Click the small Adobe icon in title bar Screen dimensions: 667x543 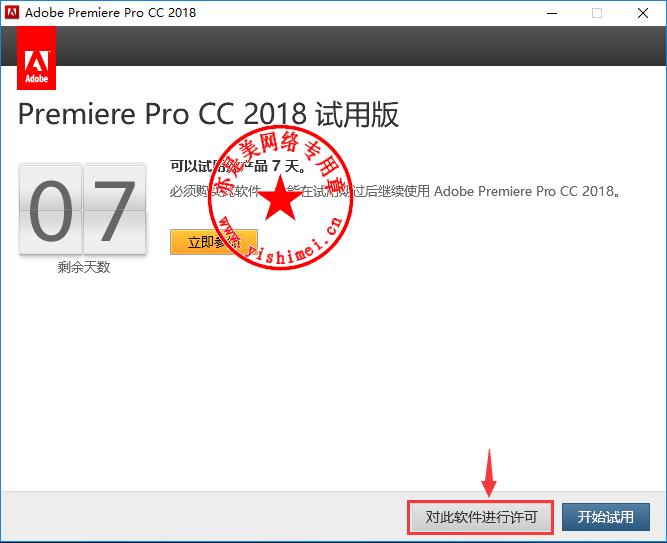pos(12,12)
